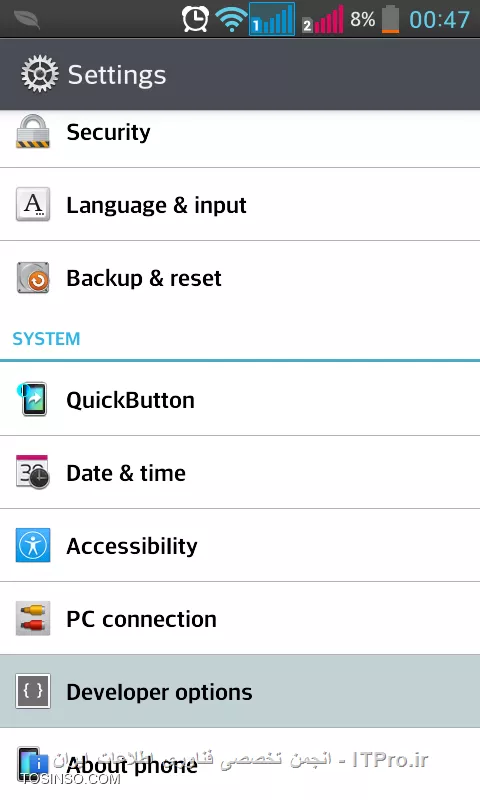Open Security settings
Viewport: 480px width, 800px height.
click(240, 132)
